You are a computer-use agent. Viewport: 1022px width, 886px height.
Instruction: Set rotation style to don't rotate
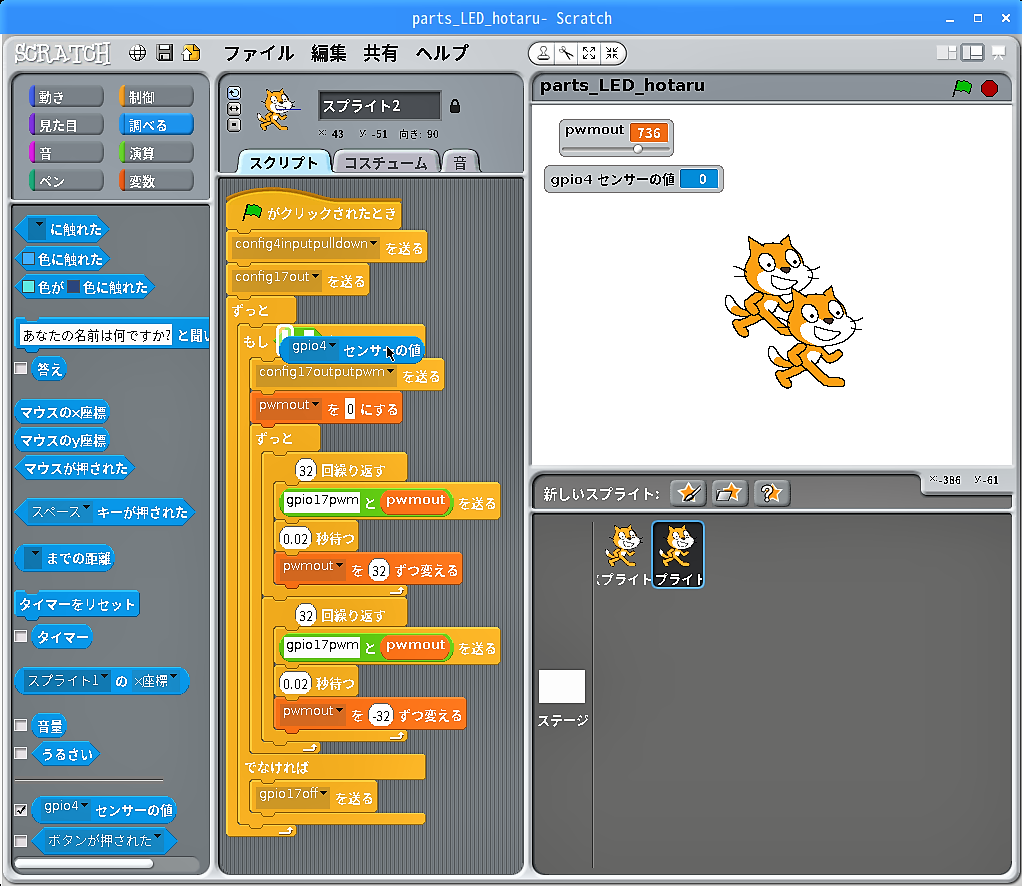point(234,125)
